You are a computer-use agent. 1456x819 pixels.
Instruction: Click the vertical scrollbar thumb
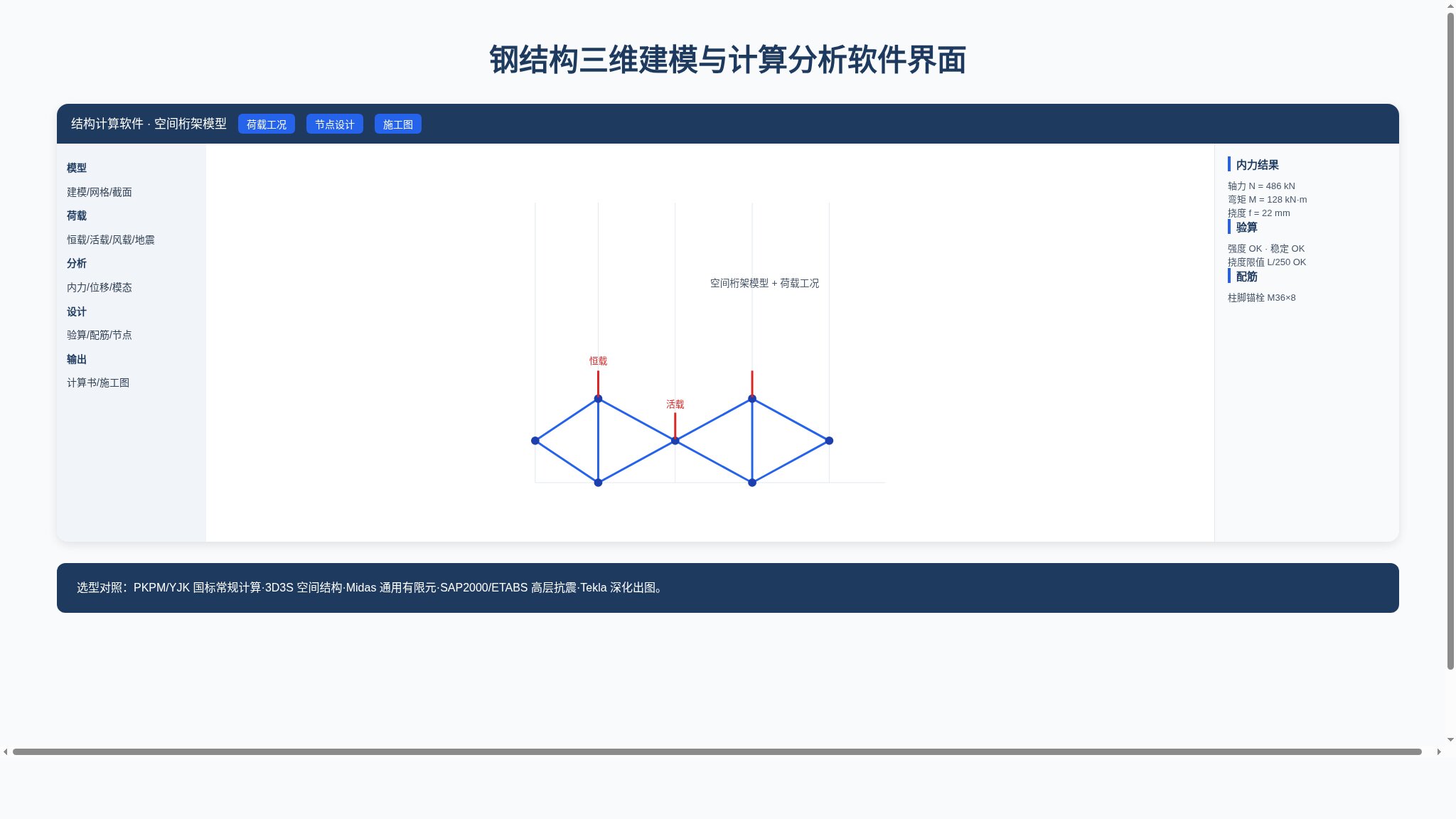coord(1450,341)
